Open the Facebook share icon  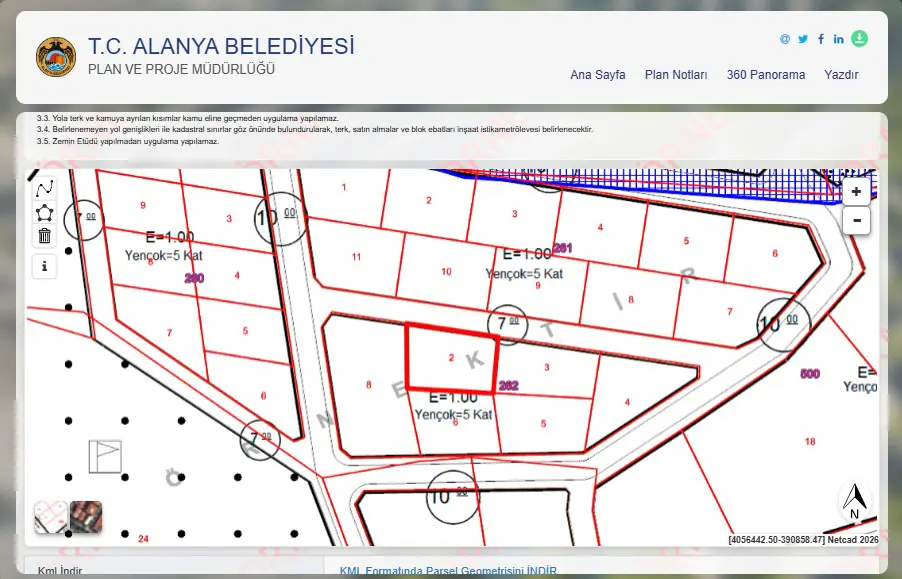(x=821, y=39)
